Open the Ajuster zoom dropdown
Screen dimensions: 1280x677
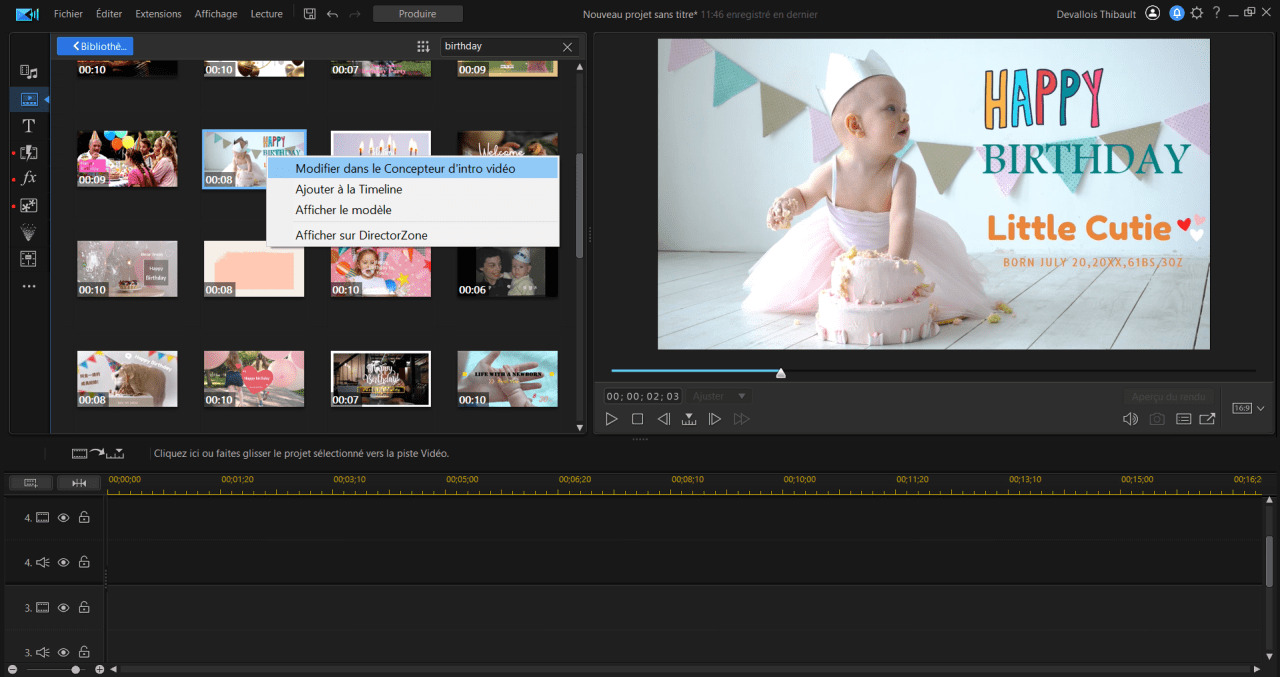click(x=719, y=396)
